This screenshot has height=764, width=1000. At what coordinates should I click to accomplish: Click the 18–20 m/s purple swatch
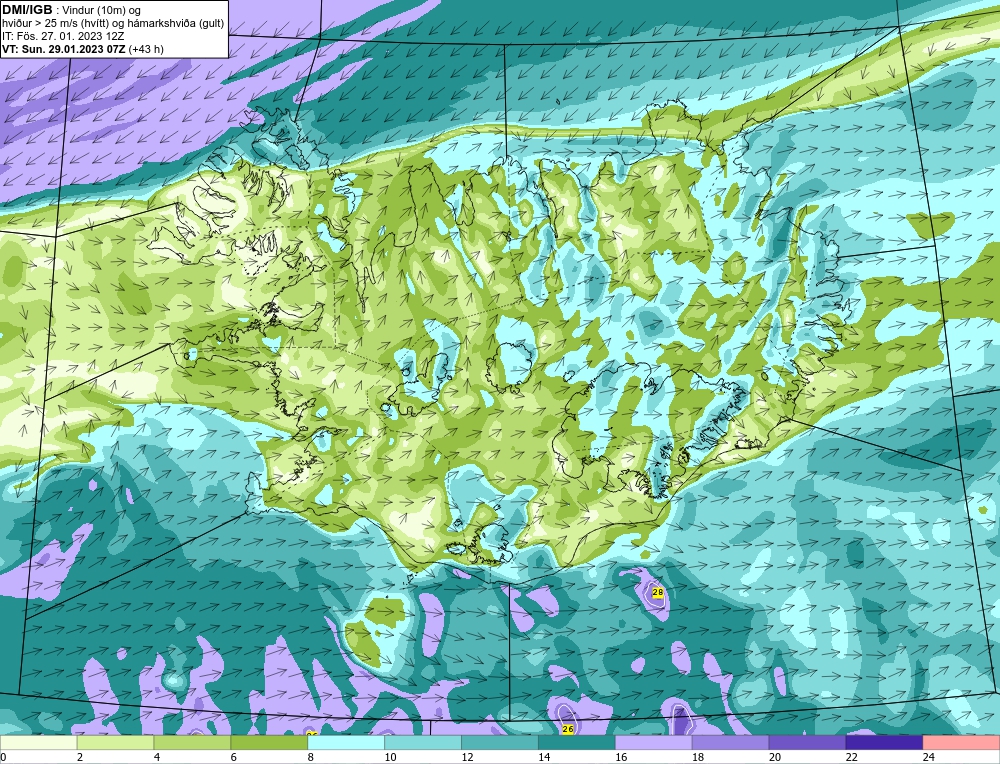pyautogui.click(x=730, y=743)
